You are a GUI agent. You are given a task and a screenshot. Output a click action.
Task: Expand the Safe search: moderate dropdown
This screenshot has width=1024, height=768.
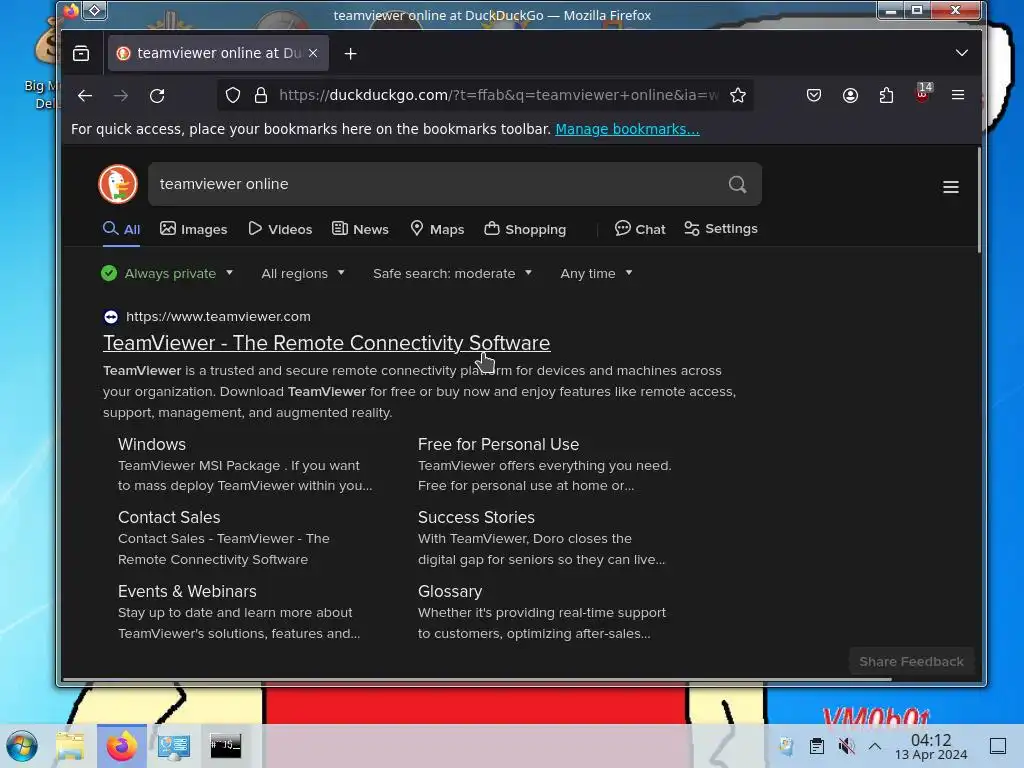pyautogui.click(x=452, y=274)
